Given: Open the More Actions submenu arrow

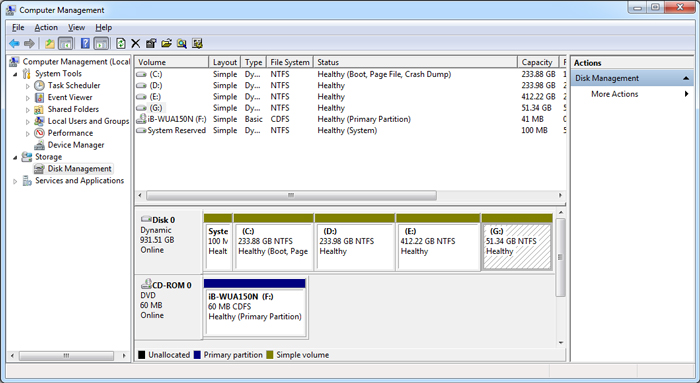Looking at the screenshot, I should 687,94.
